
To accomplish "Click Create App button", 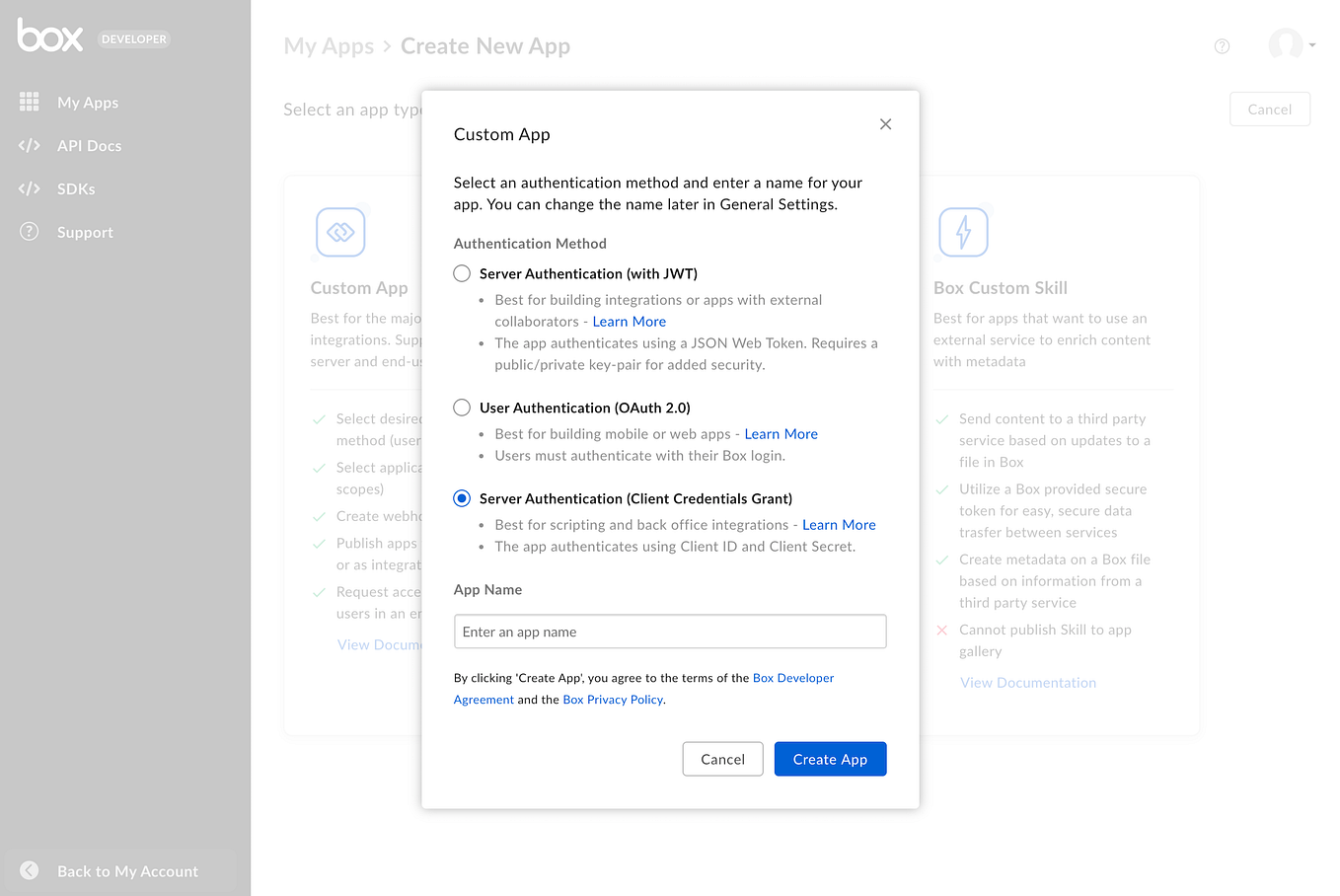I will point(830,759).
